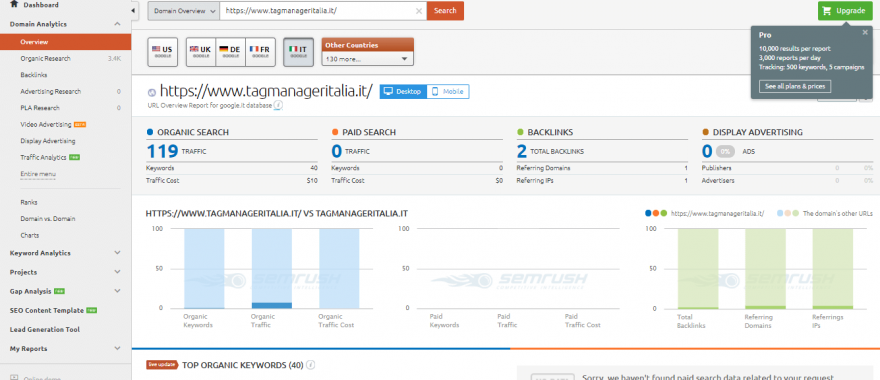The image size is (880, 380).
Task: Expand the Projects section
Action: 117,272
